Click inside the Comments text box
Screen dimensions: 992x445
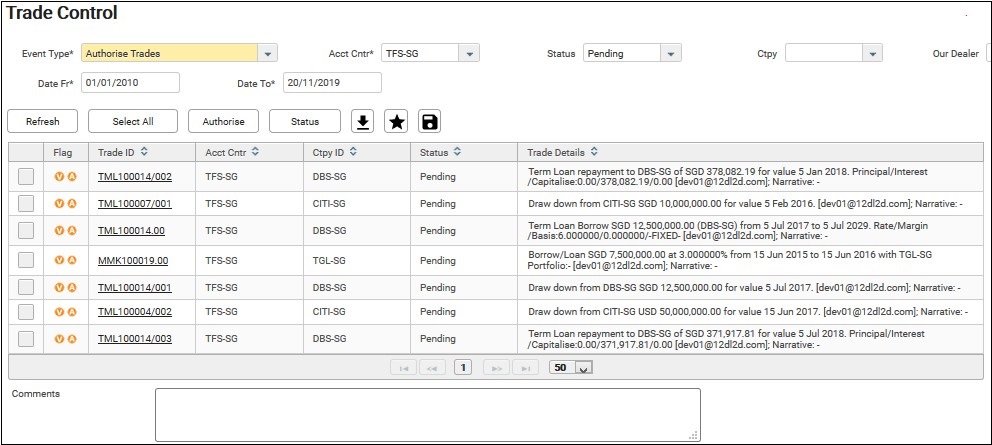(427, 414)
